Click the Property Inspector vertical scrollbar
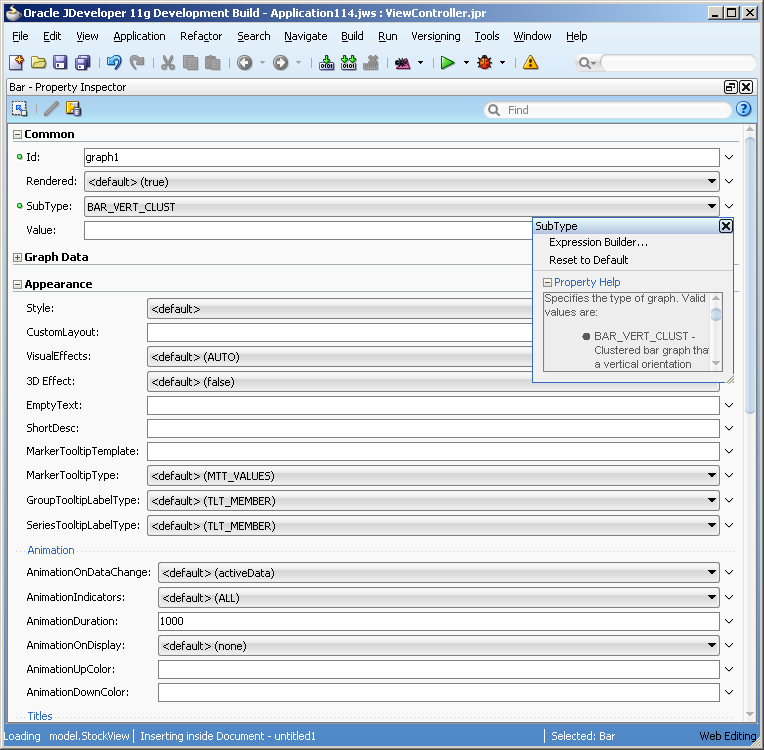The width and height of the screenshot is (764, 750). click(750, 273)
